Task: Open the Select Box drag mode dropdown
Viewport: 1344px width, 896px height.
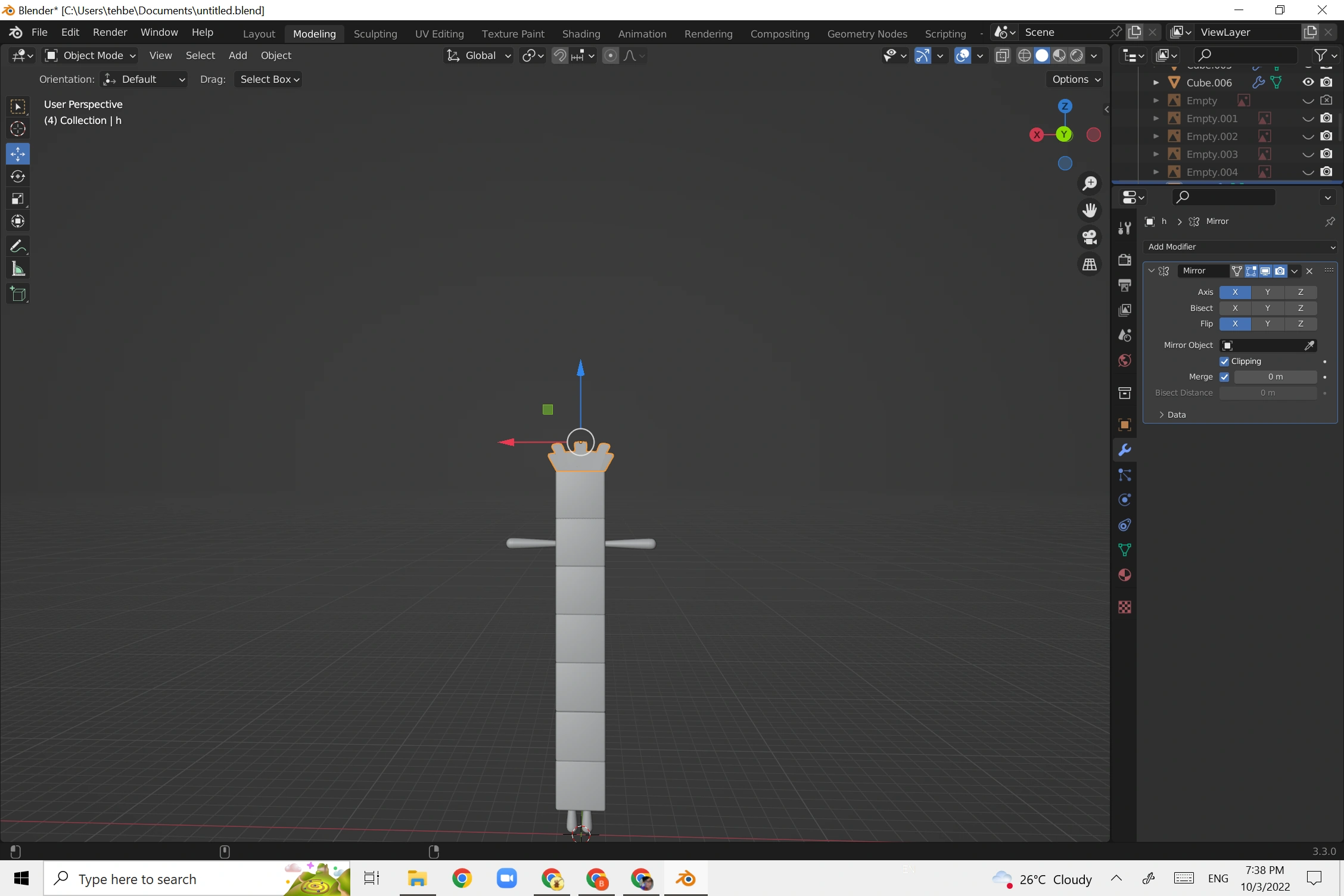Action: click(268, 79)
